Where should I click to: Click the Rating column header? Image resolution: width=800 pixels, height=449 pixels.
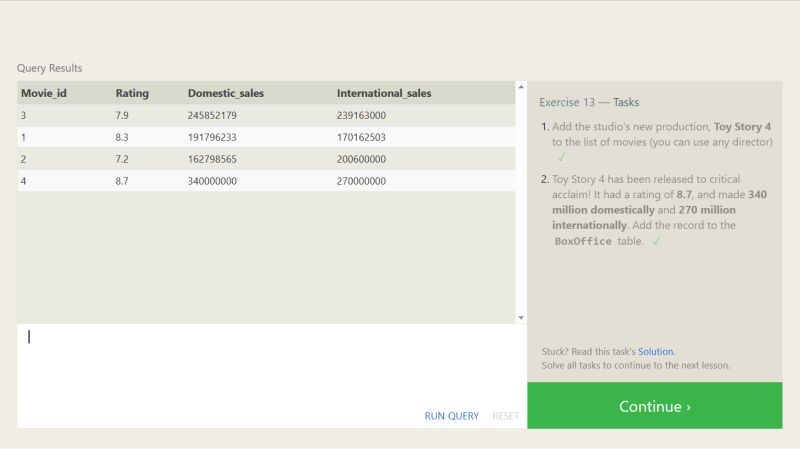pos(132,93)
